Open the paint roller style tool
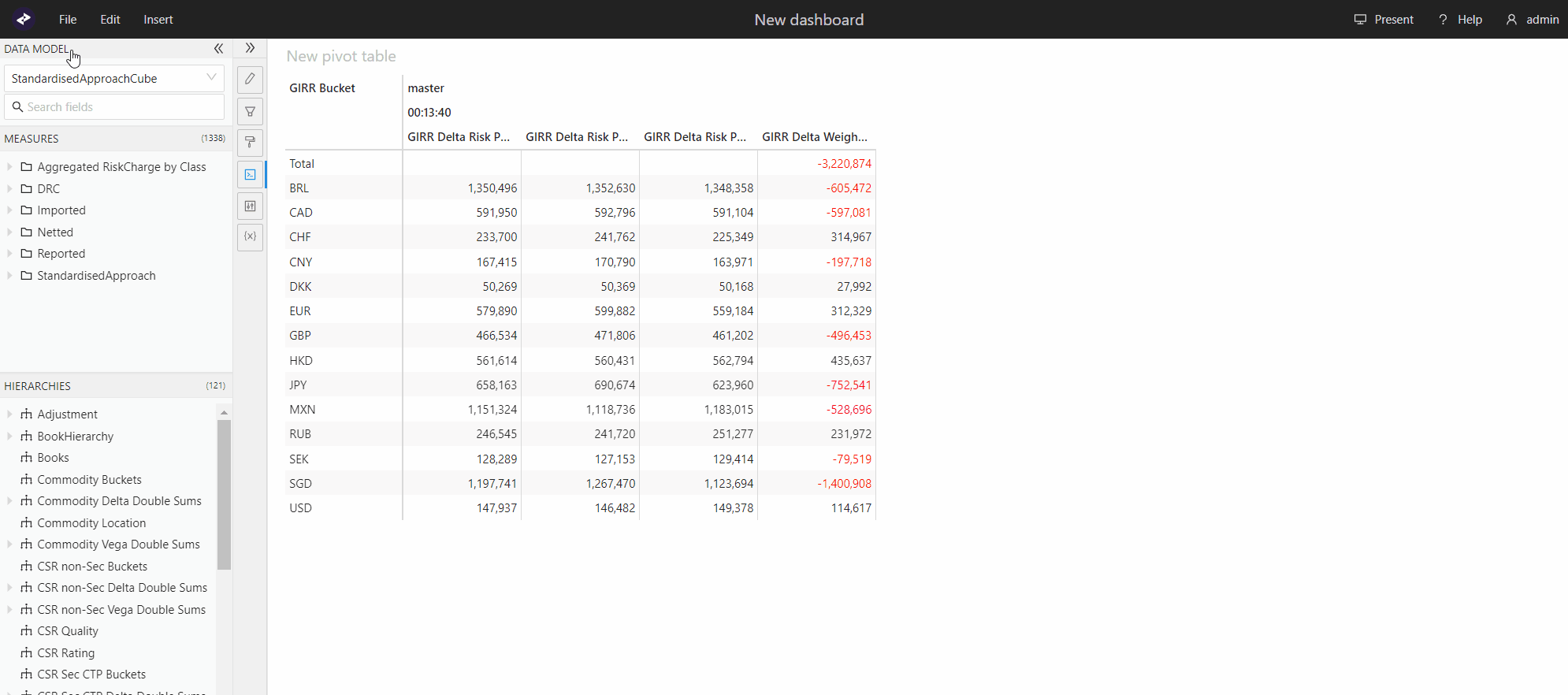Viewport: 1568px width, 695px height. coord(250,143)
